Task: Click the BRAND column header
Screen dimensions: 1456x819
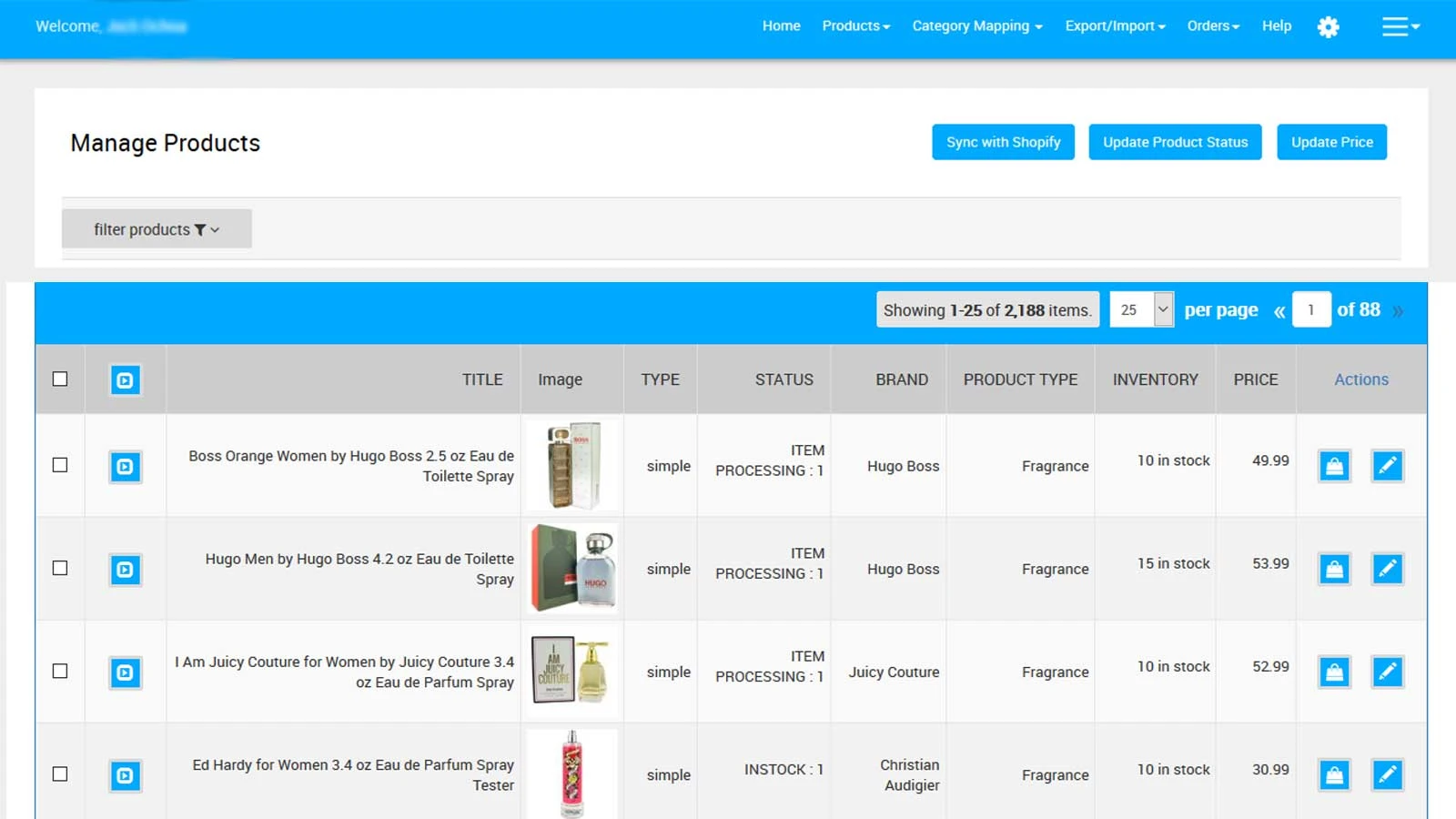Action: coord(902,379)
